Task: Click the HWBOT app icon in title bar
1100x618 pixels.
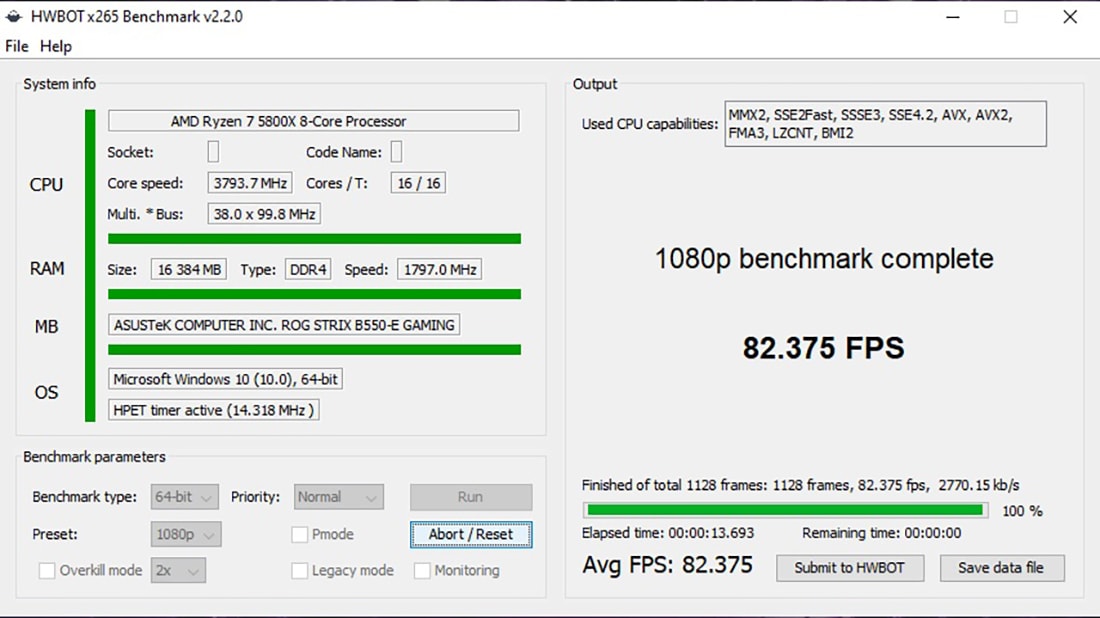Action: click(x=14, y=17)
